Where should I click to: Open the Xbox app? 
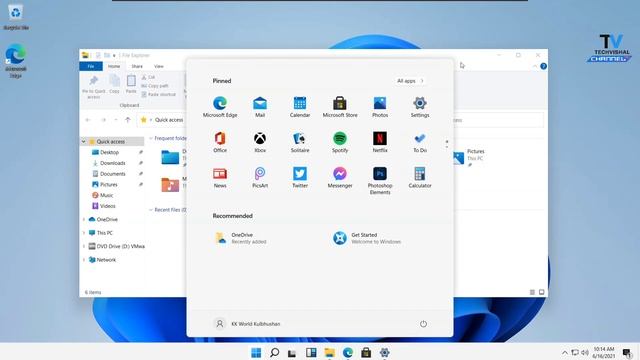[260, 142]
